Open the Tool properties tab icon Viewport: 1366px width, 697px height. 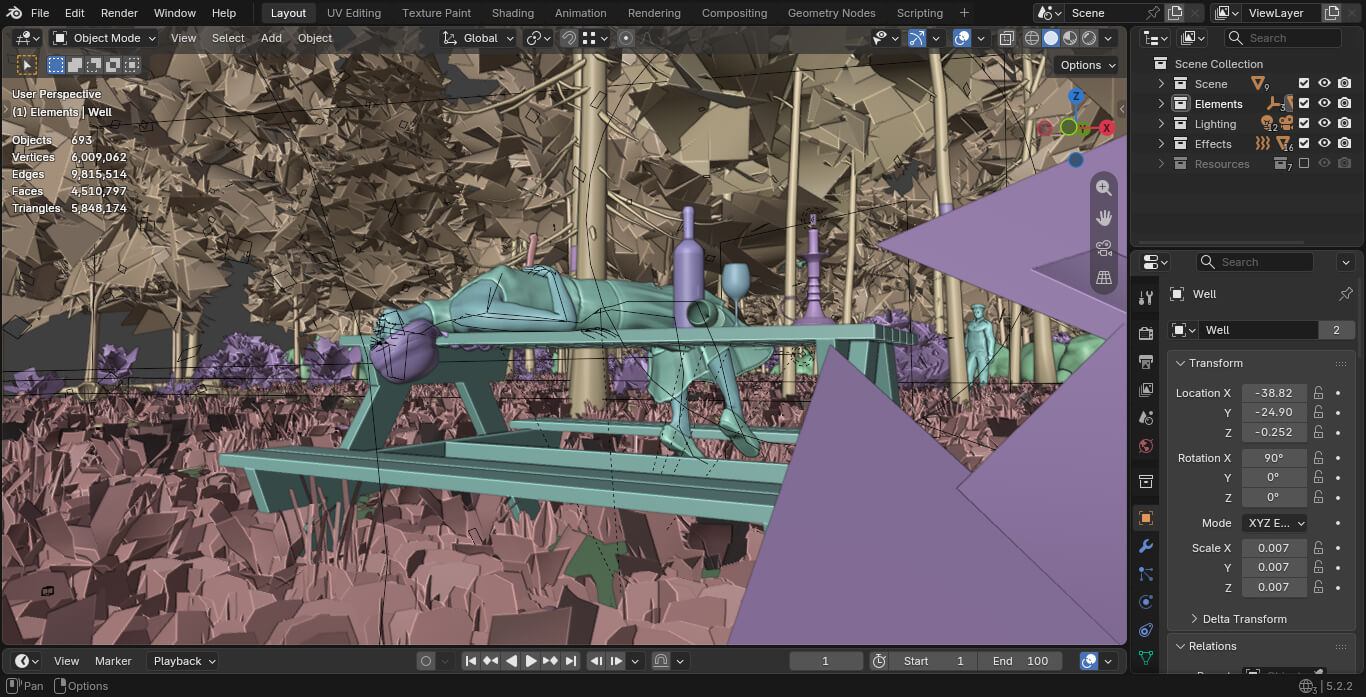tap(1146, 298)
